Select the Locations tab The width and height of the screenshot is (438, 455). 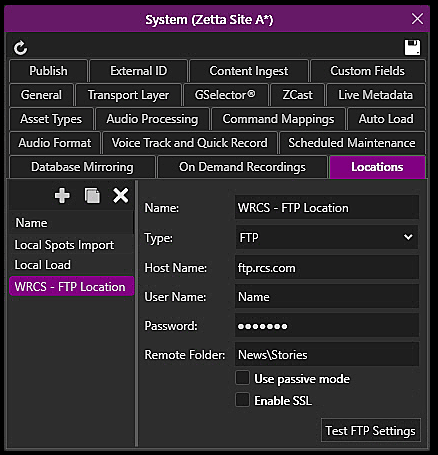tap(377, 167)
